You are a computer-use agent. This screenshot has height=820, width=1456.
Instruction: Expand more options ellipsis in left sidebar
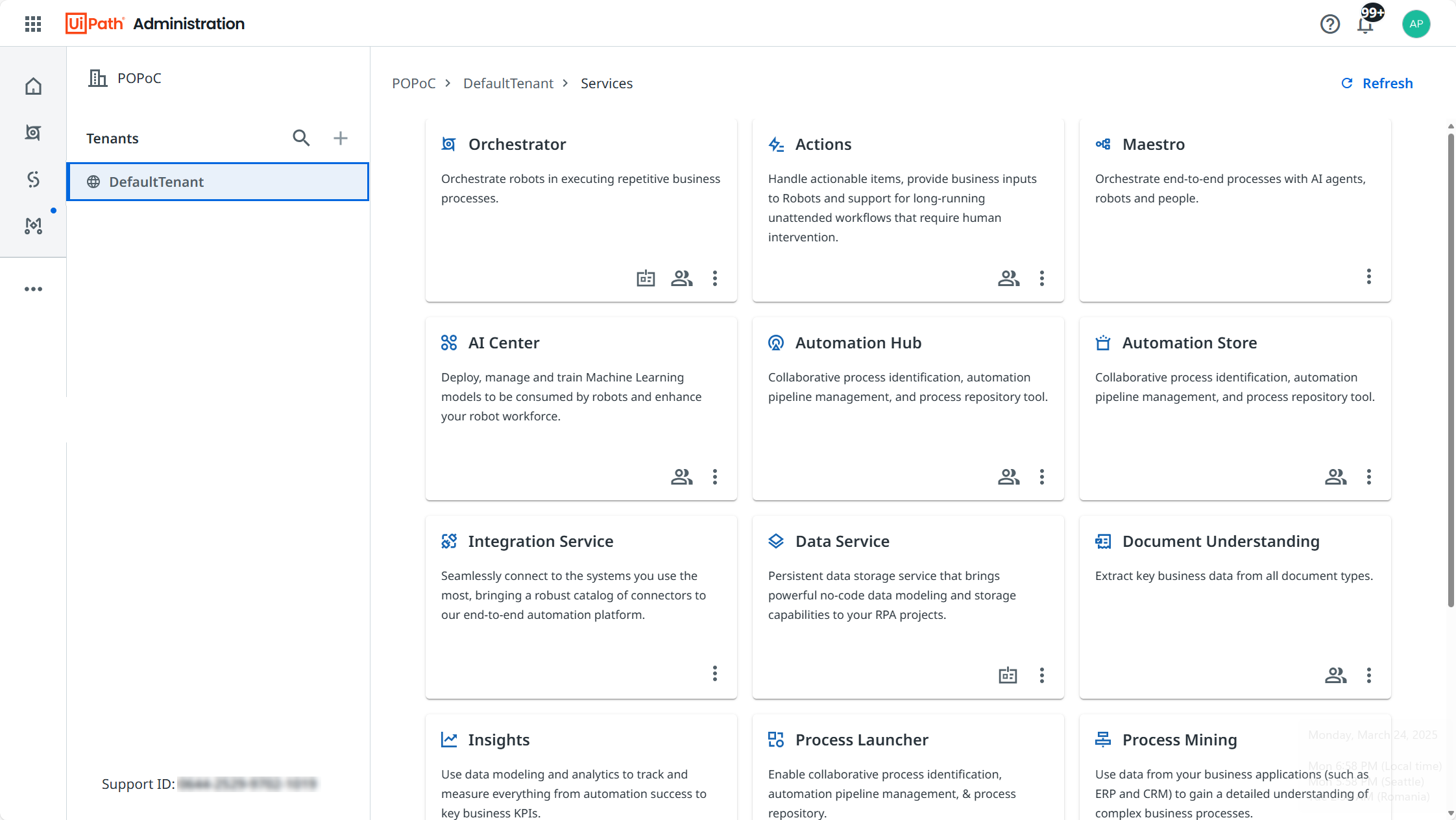coord(33,289)
